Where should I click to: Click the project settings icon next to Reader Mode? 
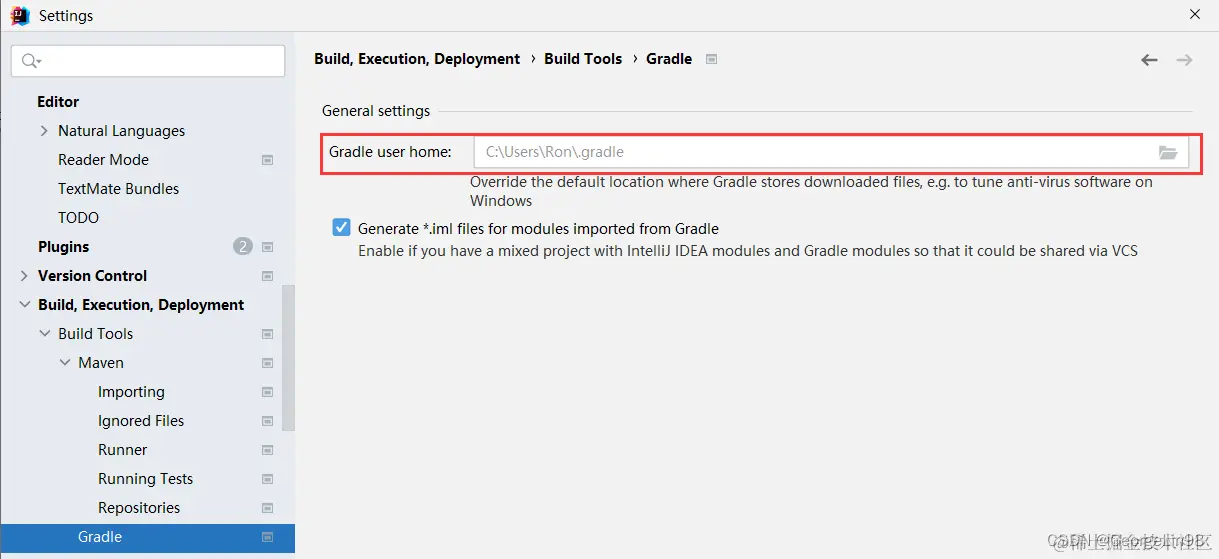[267, 160]
